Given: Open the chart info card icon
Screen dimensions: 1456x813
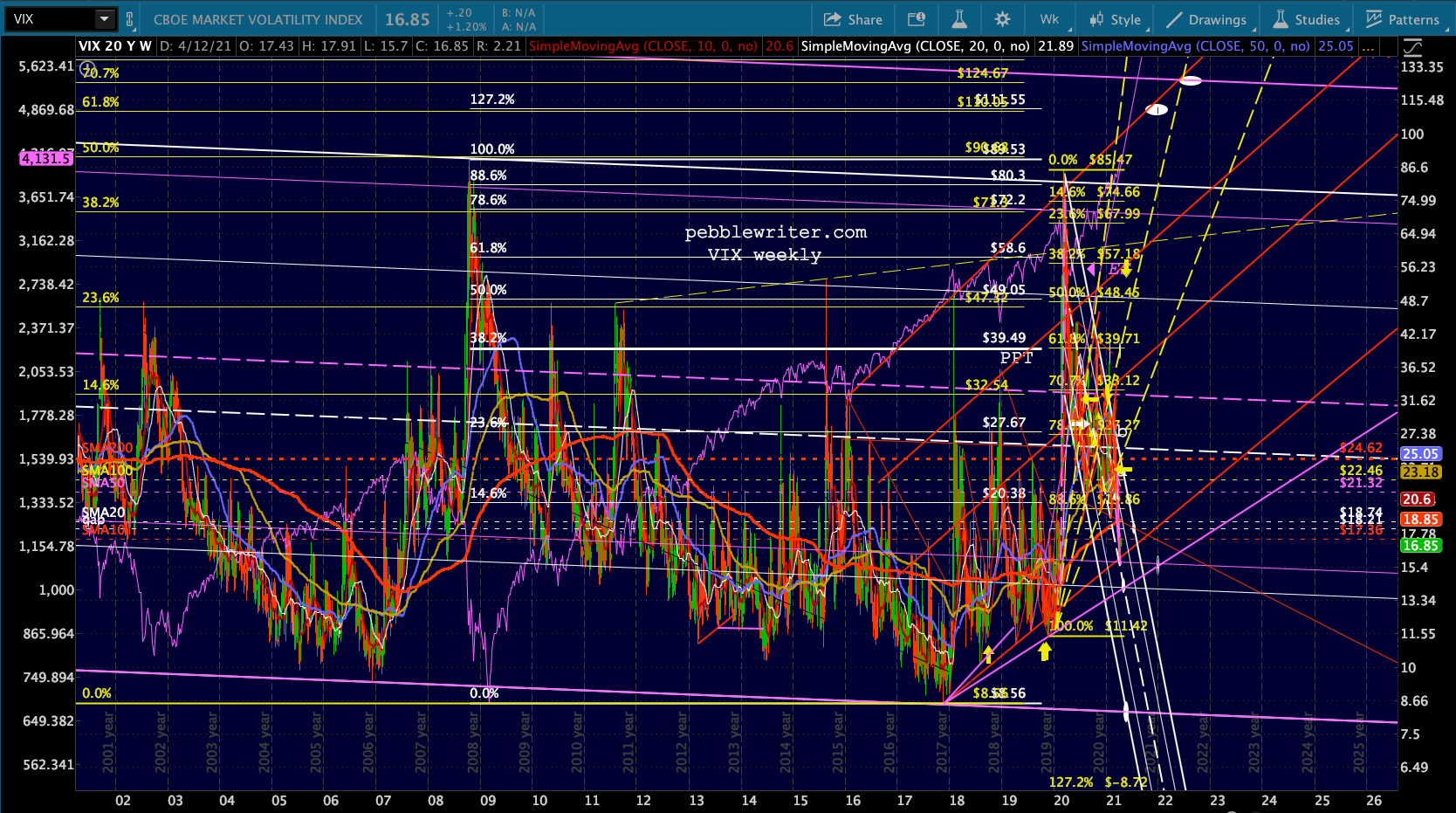Looking at the screenshot, I should (x=916, y=19).
